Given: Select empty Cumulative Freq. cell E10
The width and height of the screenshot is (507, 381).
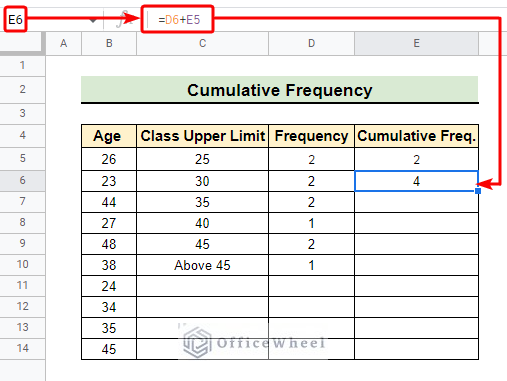Looking at the screenshot, I should pos(416,265).
